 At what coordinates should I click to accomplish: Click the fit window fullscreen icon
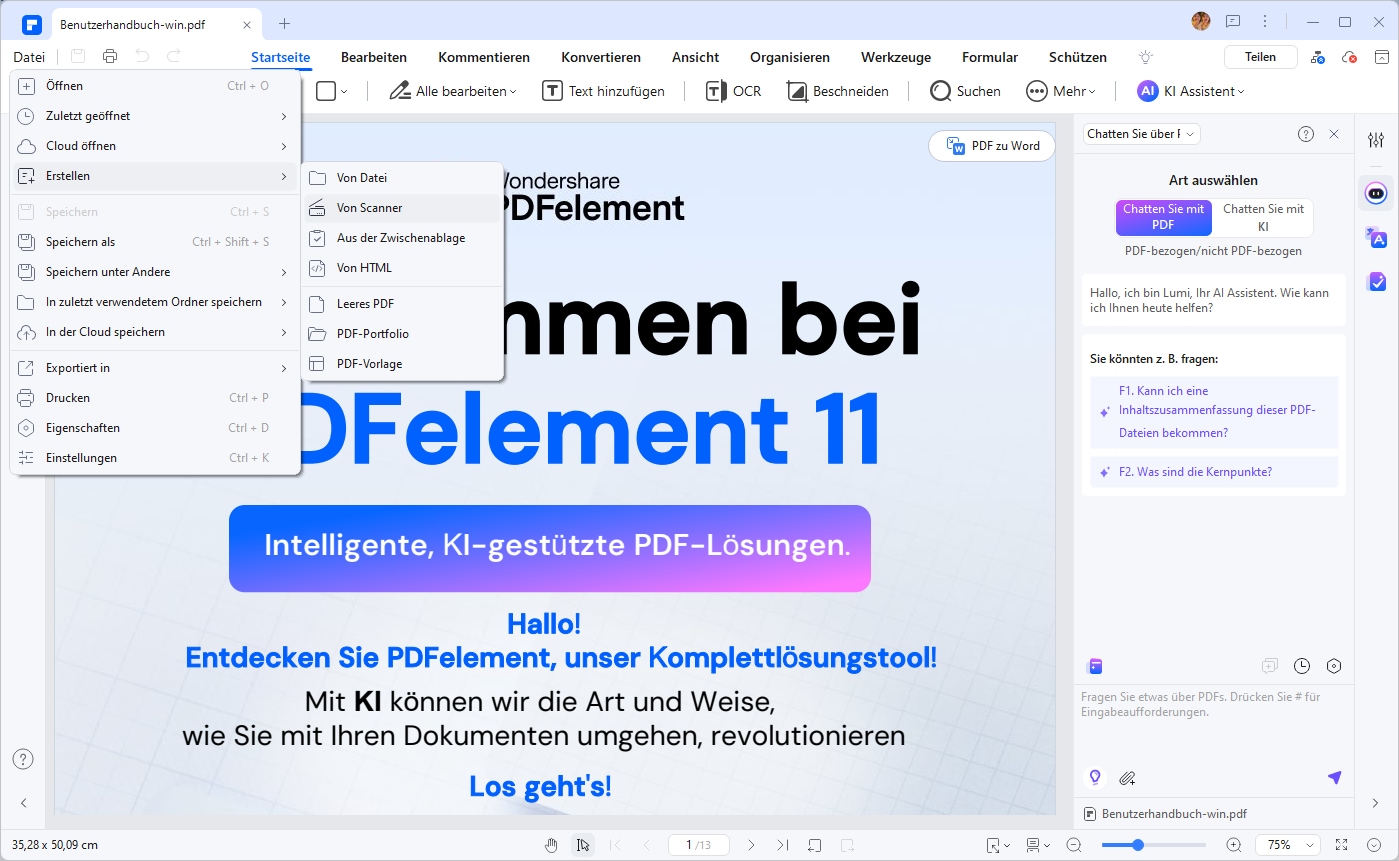1342,845
